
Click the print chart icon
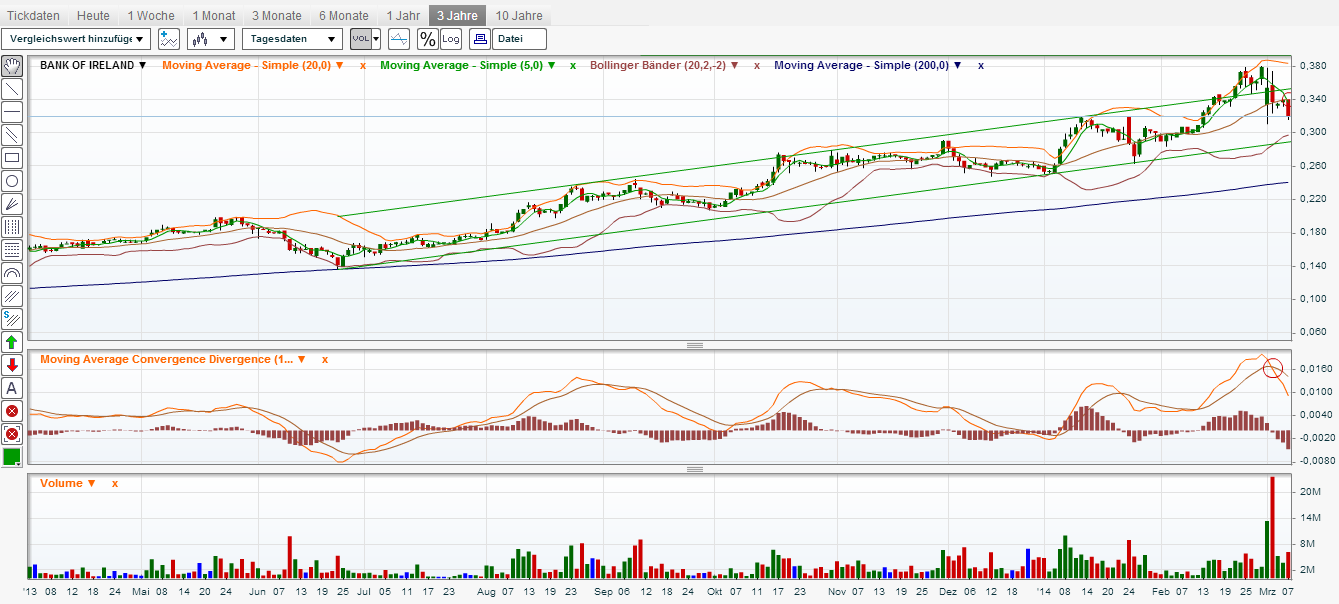[479, 39]
